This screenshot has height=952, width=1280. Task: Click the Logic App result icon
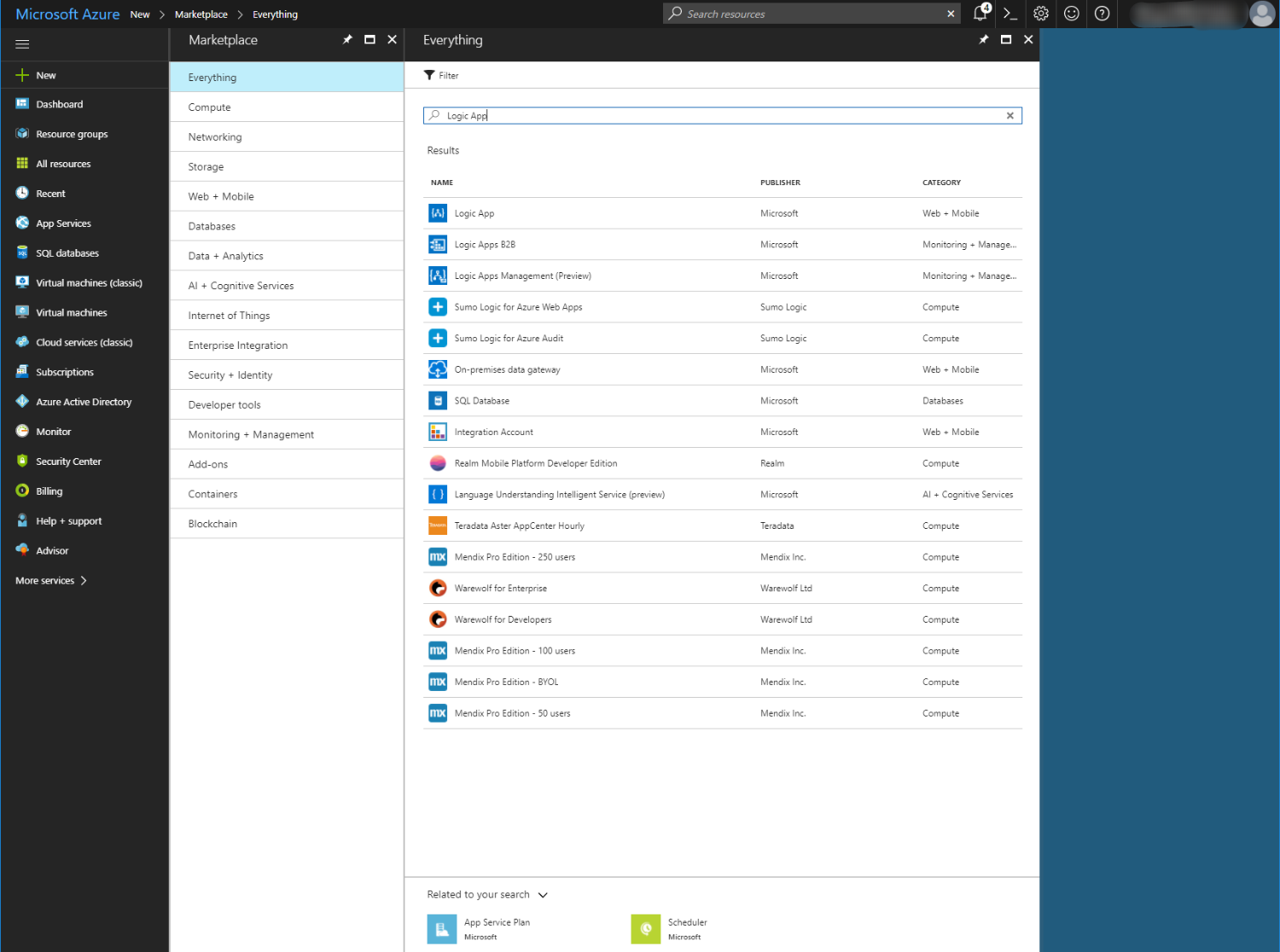[x=438, y=213]
